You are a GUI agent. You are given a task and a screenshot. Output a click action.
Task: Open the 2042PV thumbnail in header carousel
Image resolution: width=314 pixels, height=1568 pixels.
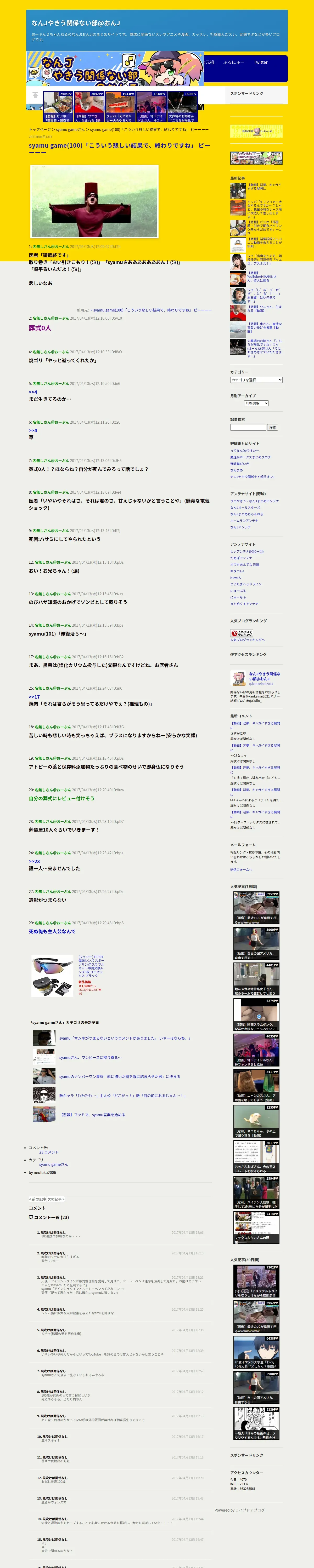click(x=88, y=107)
